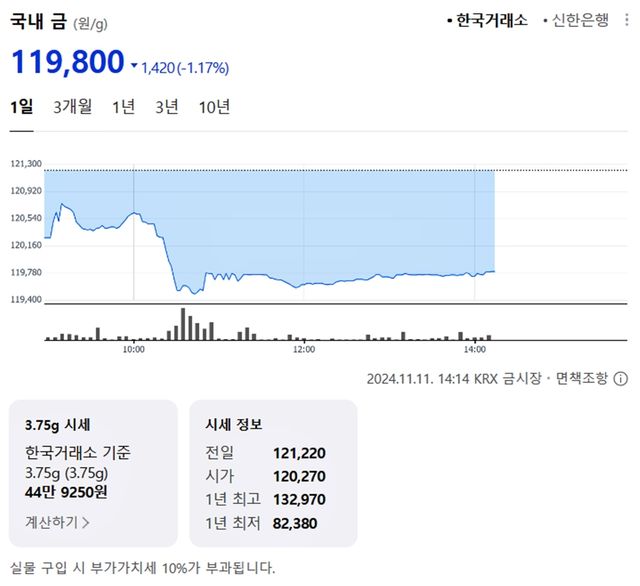Viewport: 640px width, 586px height.
Task: Click the 10:00 time axis label
Action: tap(134, 350)
